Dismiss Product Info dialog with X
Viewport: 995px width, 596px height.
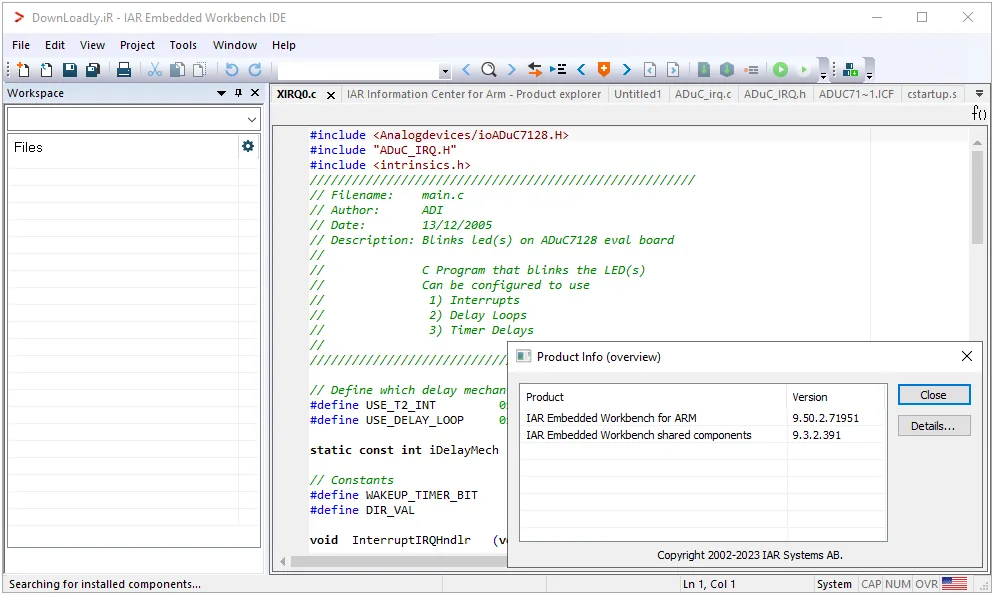966,356
